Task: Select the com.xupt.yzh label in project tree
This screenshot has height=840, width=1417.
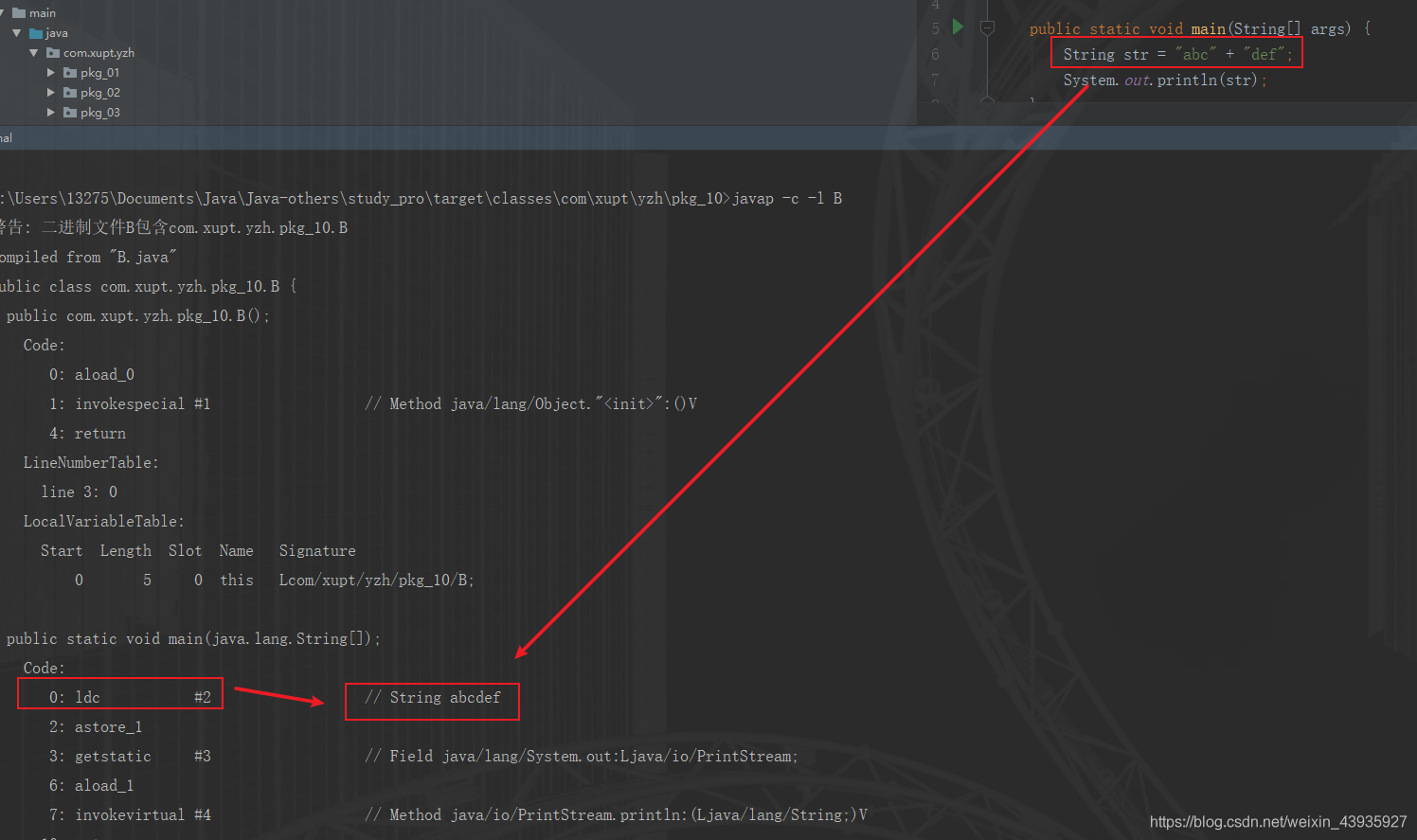Action: click(99, 53)
